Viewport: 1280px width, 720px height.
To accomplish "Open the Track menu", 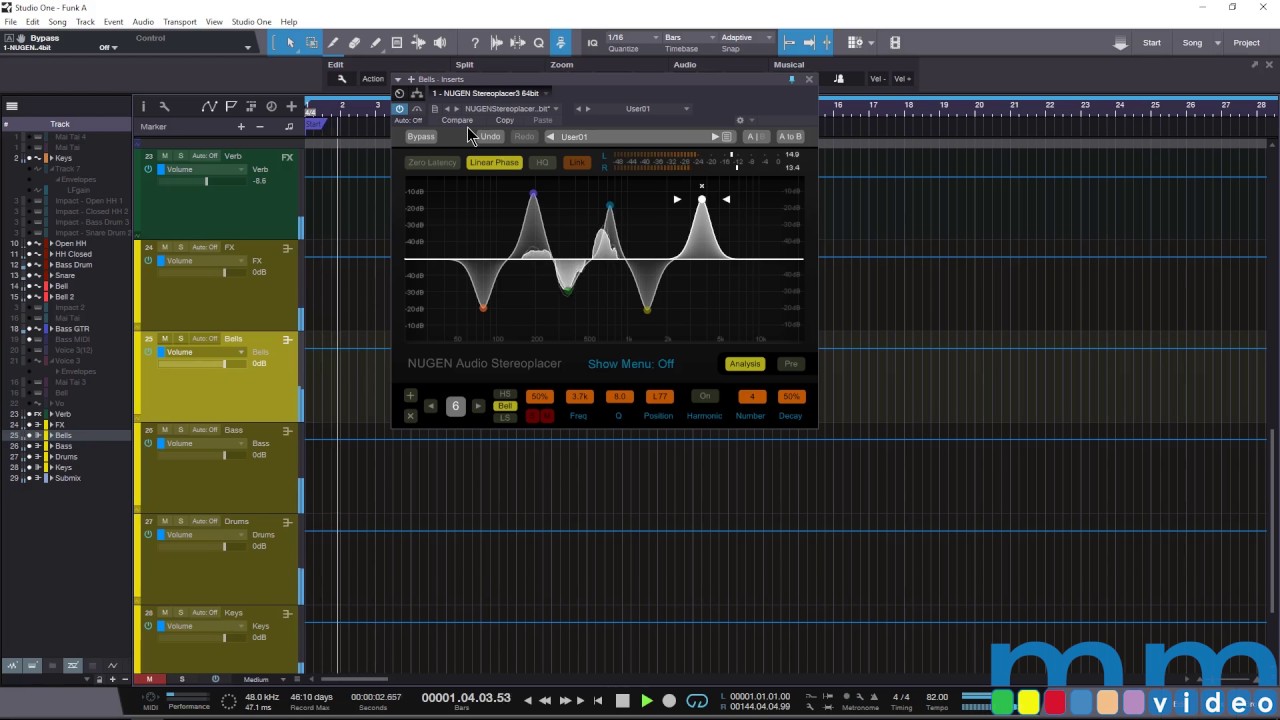I will (85, 22).
